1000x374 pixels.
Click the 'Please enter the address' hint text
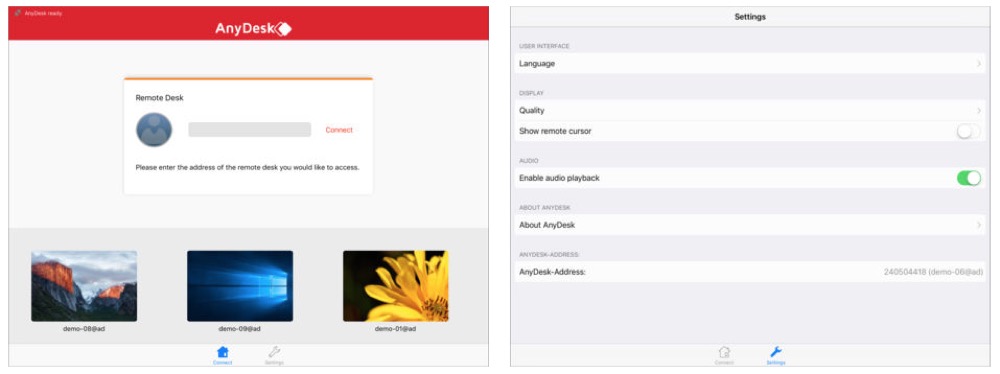click(x=247, y=167)
